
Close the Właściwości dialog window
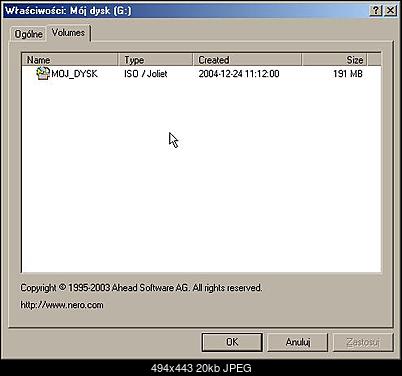(390, 11)
